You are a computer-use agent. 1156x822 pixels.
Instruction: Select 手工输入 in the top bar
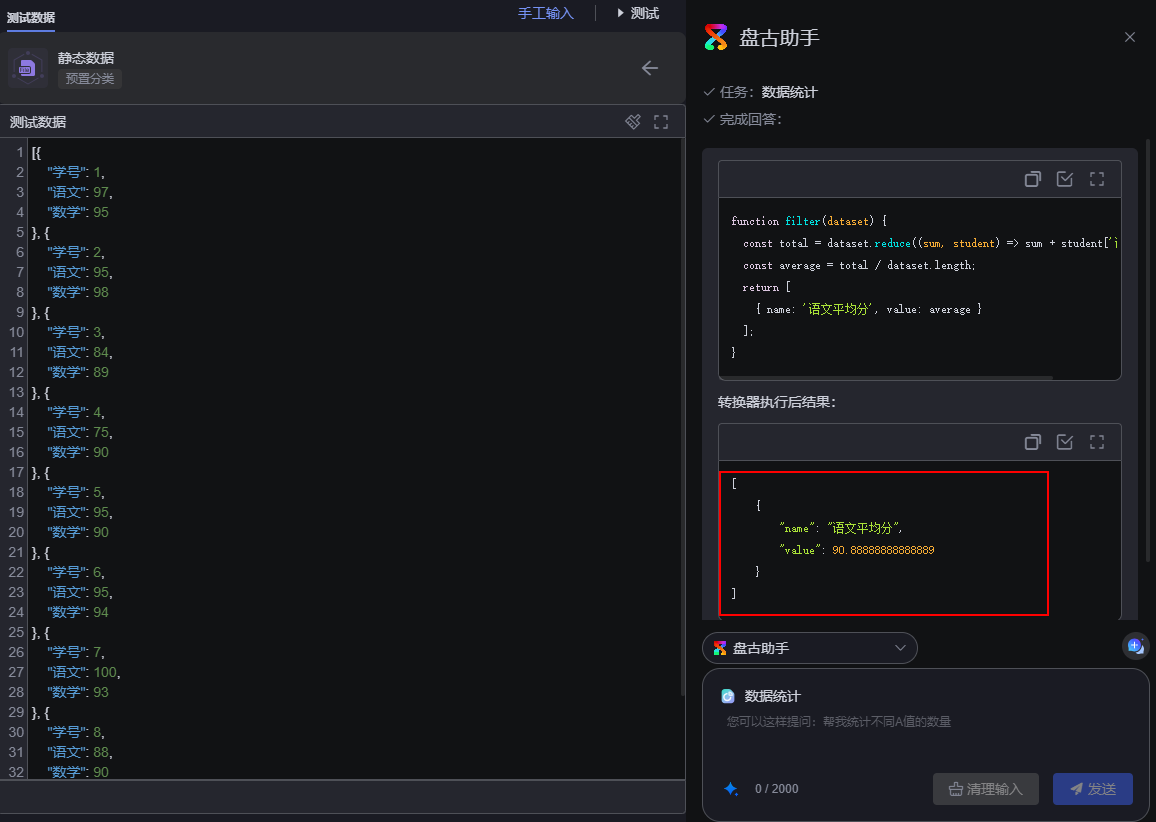pyautogui.click(x=546, y=13)
